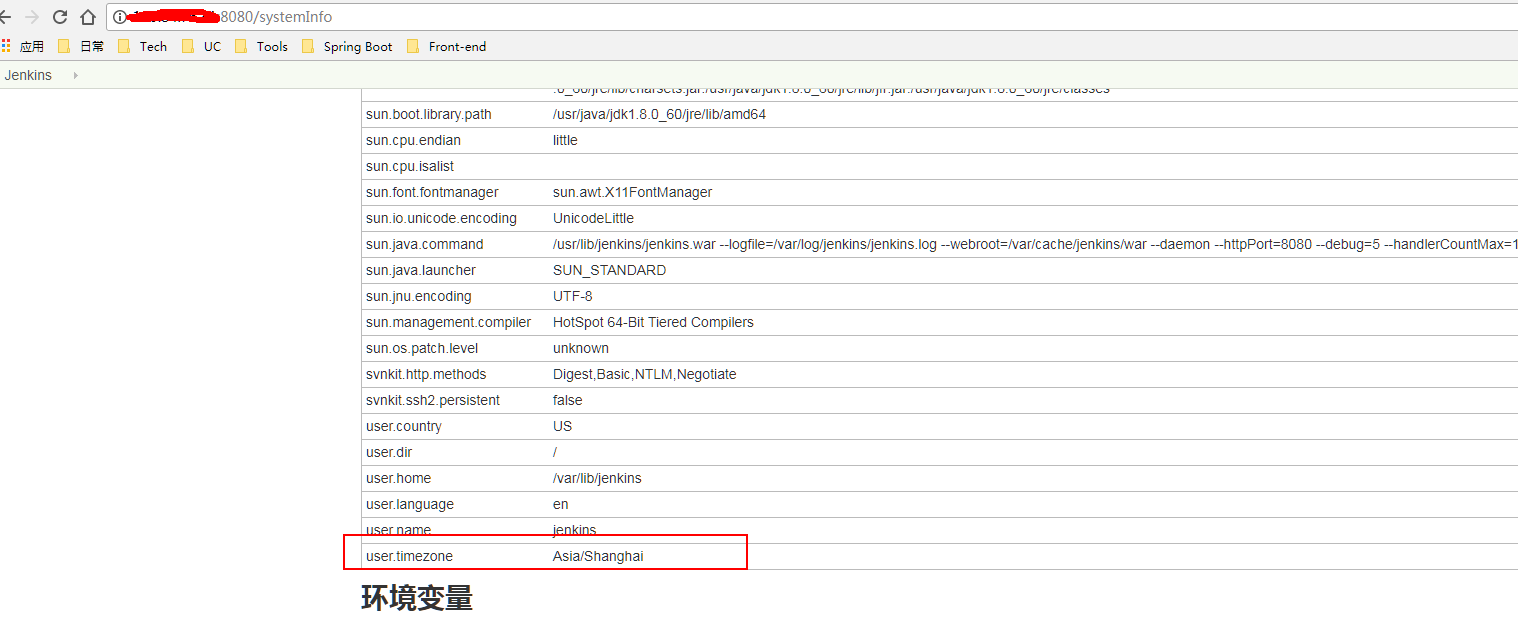Image resolution: width=1518 pixels, height=621 pixels.
Task: Open the Front-end bookmark folder
Action: click(446, 46)
